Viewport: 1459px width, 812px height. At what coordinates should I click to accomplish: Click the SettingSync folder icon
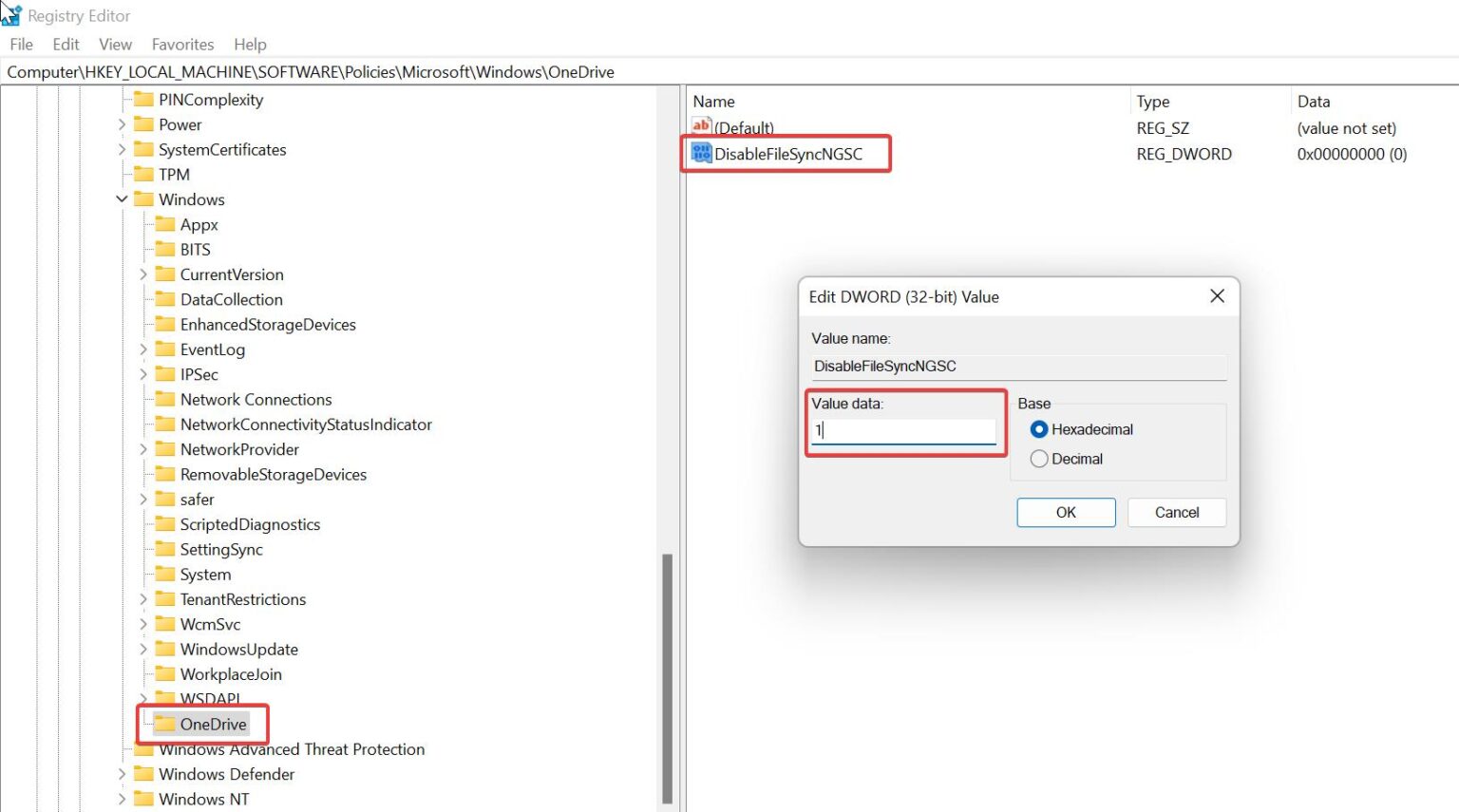[x=163, y=549]
